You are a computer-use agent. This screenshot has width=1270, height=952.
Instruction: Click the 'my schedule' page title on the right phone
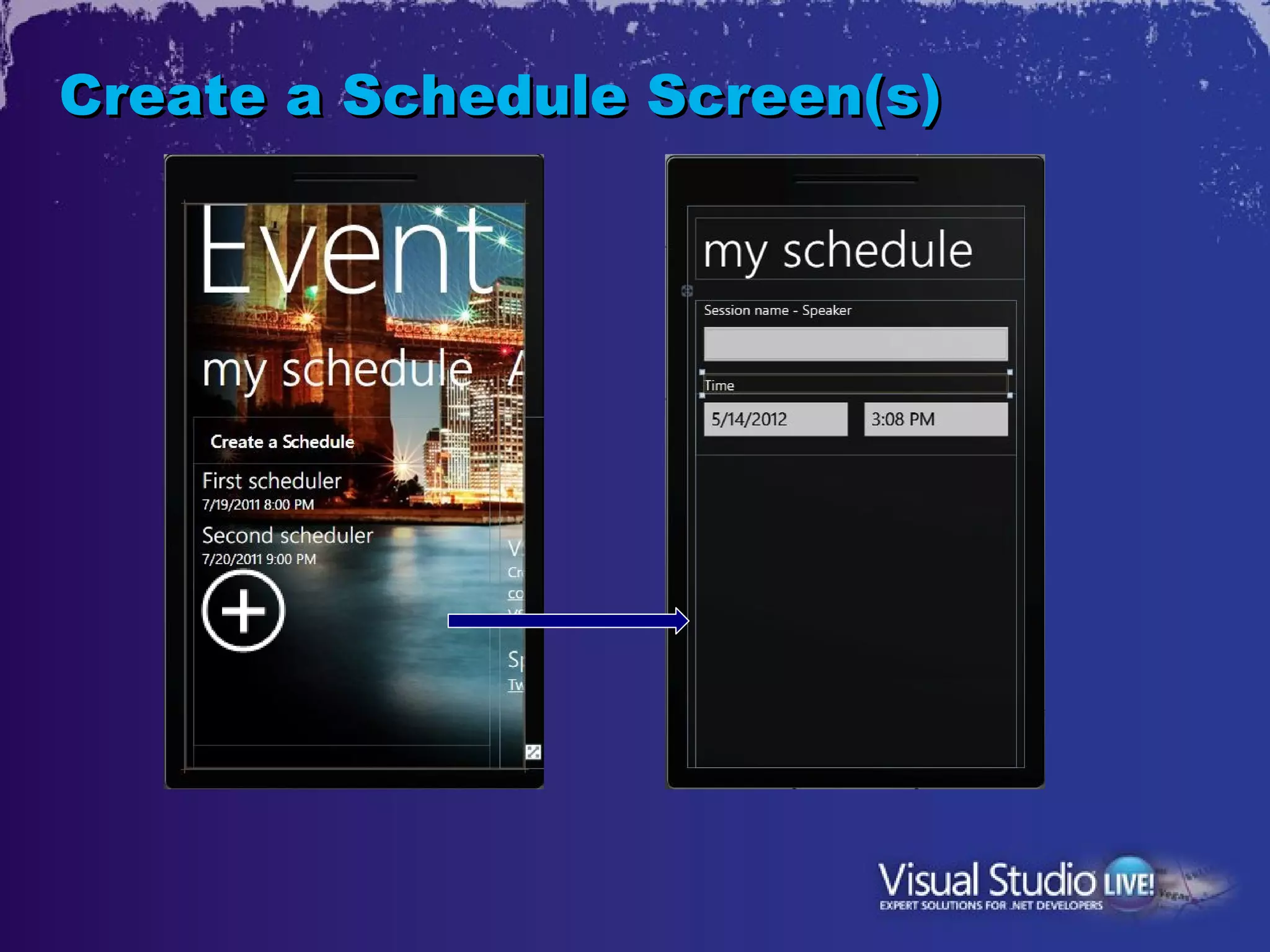pyautogui.click(x=838, y=251)
